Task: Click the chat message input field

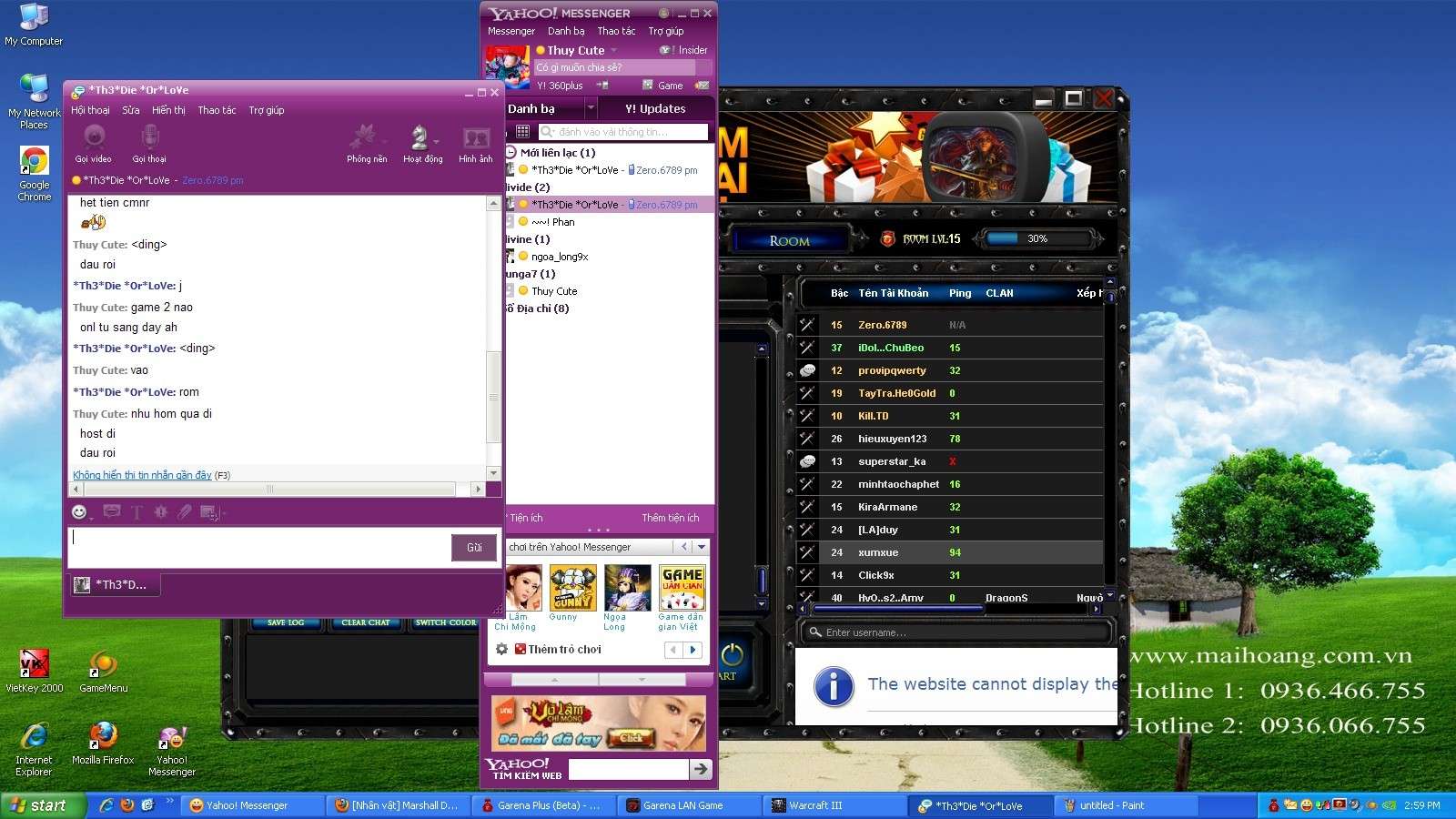Action: pyautogui.click(x=258, y=547)
